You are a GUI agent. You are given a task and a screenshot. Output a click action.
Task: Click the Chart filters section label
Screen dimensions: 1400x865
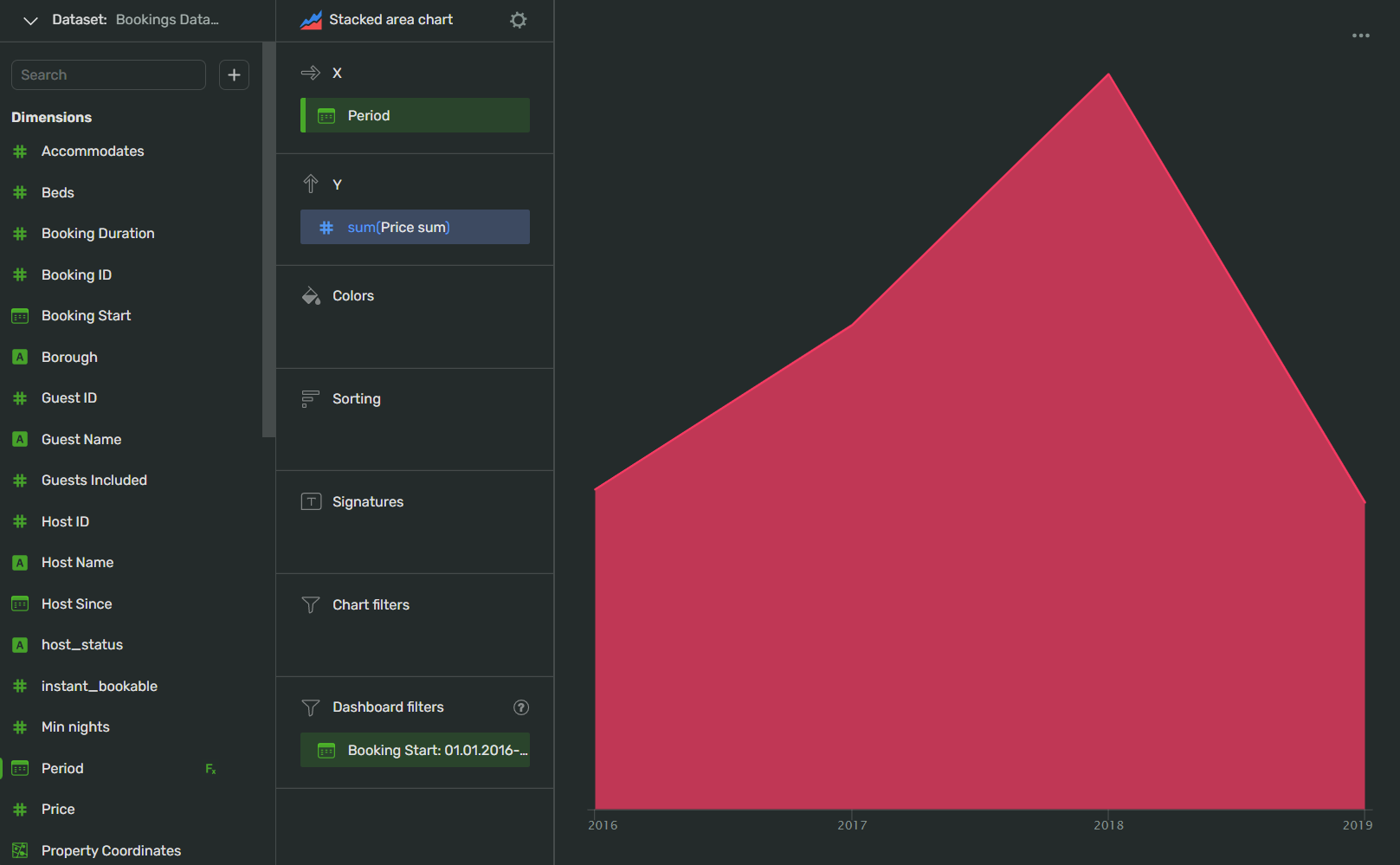[371, 604]
